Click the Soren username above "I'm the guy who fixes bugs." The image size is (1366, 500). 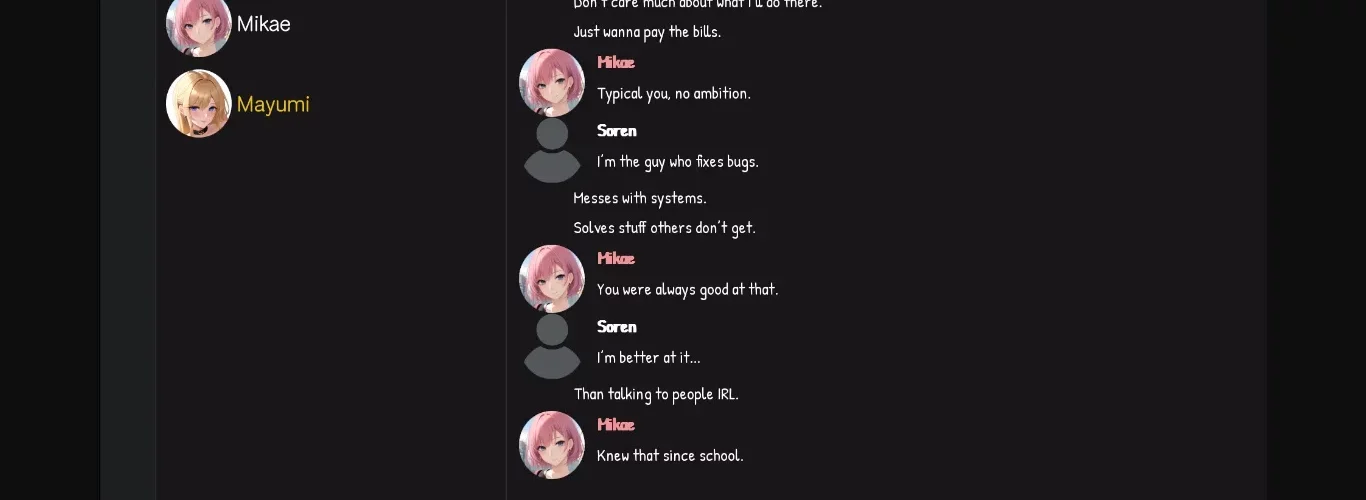click(617, 130)
